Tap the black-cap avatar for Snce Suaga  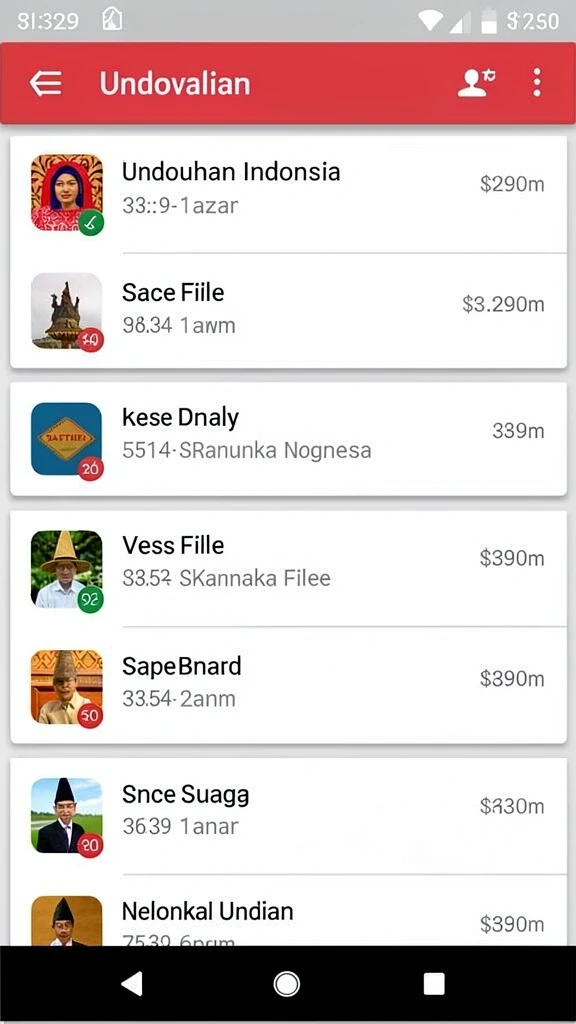coord(67,815)
